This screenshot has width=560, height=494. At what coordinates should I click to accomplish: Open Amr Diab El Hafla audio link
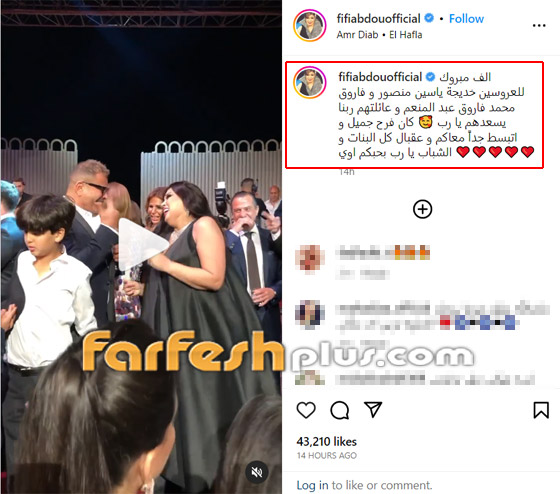tap(379, 35)
